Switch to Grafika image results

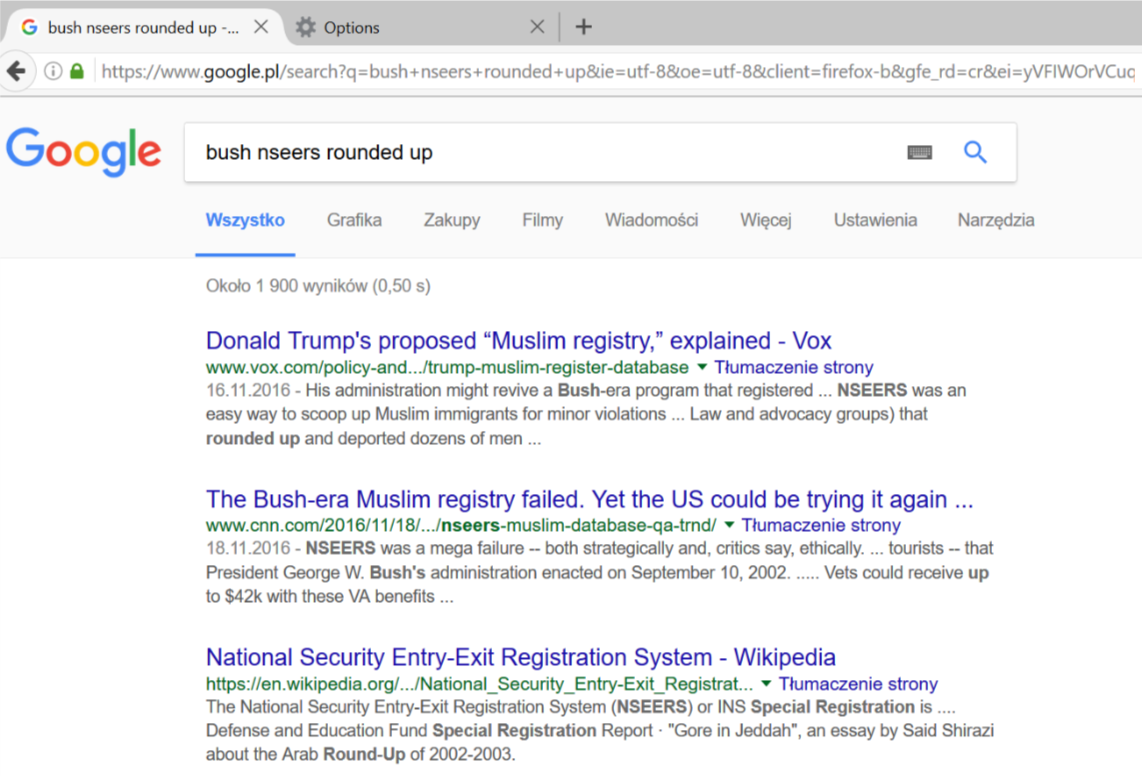354,220
